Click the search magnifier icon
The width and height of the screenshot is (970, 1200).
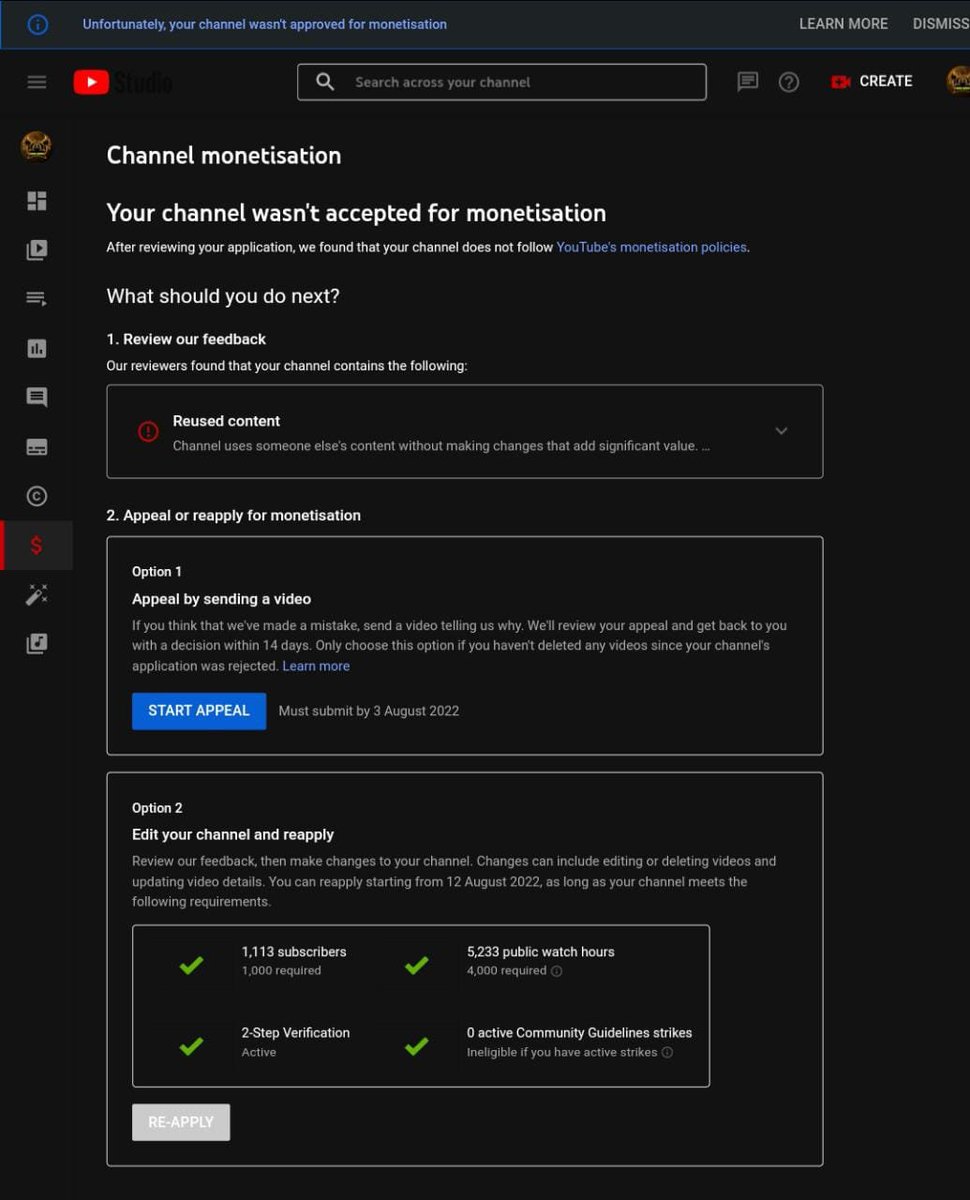coord(325,82)
